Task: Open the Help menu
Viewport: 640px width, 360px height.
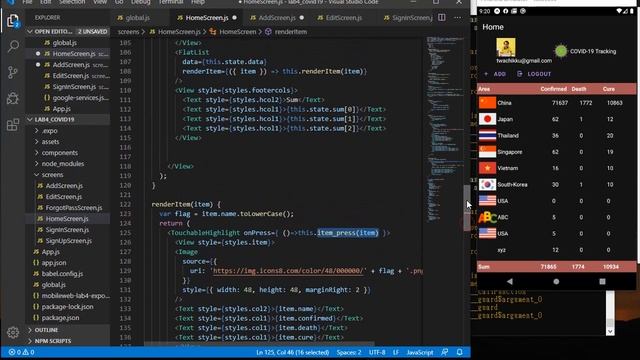Action: tap(198, 2)
